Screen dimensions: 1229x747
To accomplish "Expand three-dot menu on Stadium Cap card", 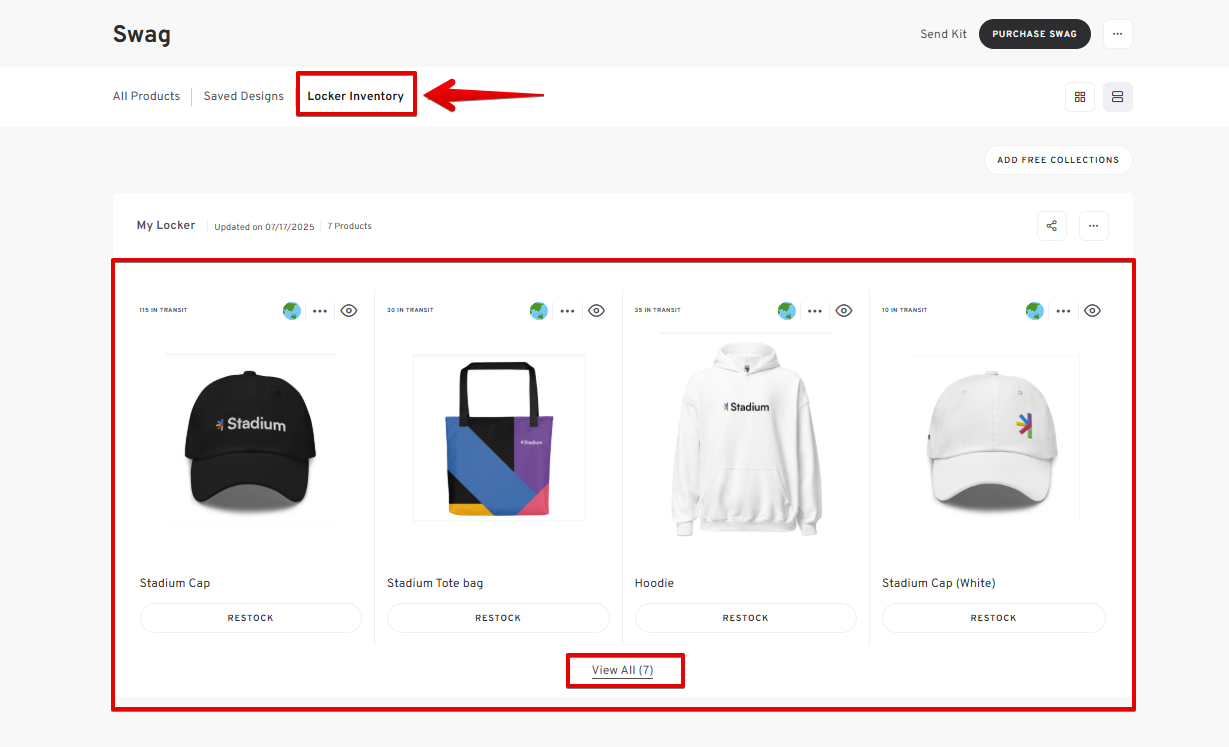I will pyautogui.click(x=320, y=311).
